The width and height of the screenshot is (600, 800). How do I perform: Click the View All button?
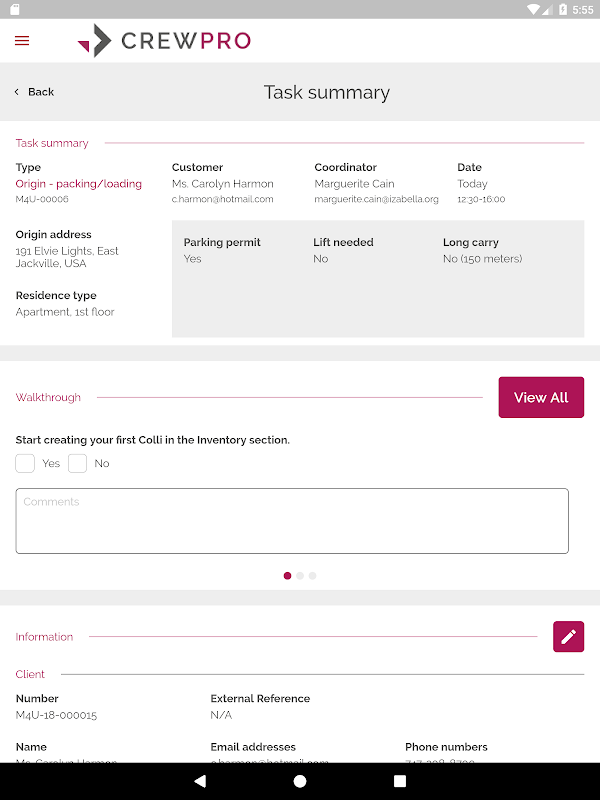pyautogui.click(x=541, y=397)
